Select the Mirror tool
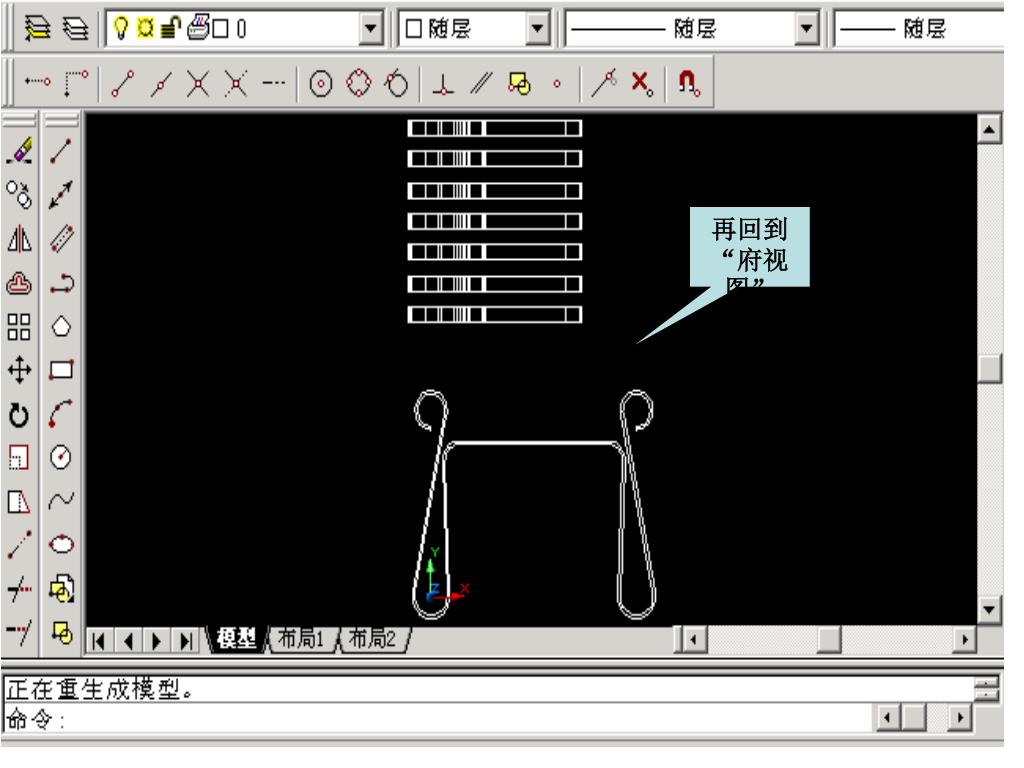Screen dimensions: 1024x768 click(20, 238)
